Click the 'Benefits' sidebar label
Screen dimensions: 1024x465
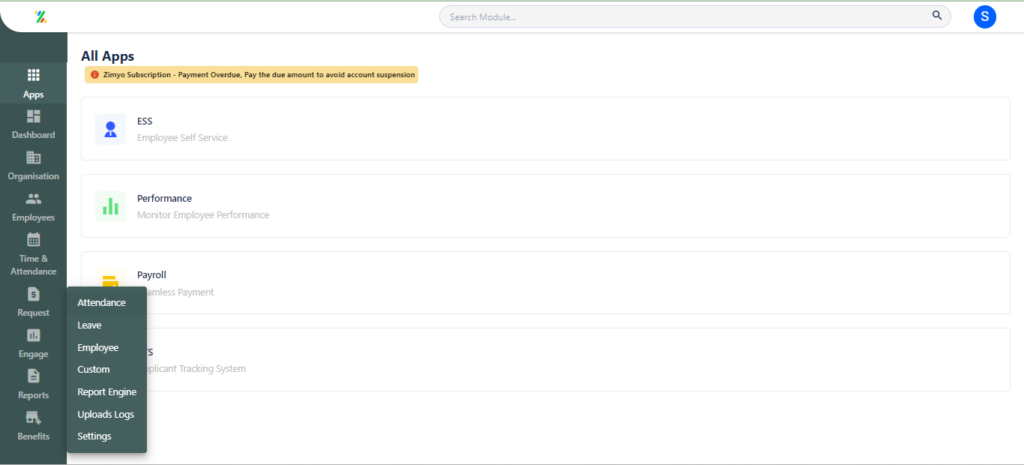pos(33,436)
